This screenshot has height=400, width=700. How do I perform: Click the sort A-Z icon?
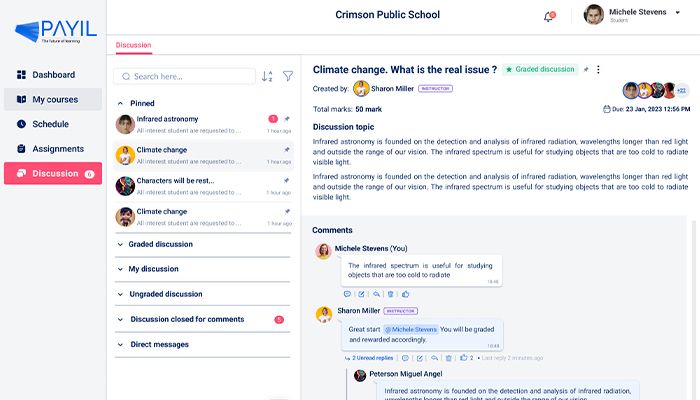pos(267,76)
